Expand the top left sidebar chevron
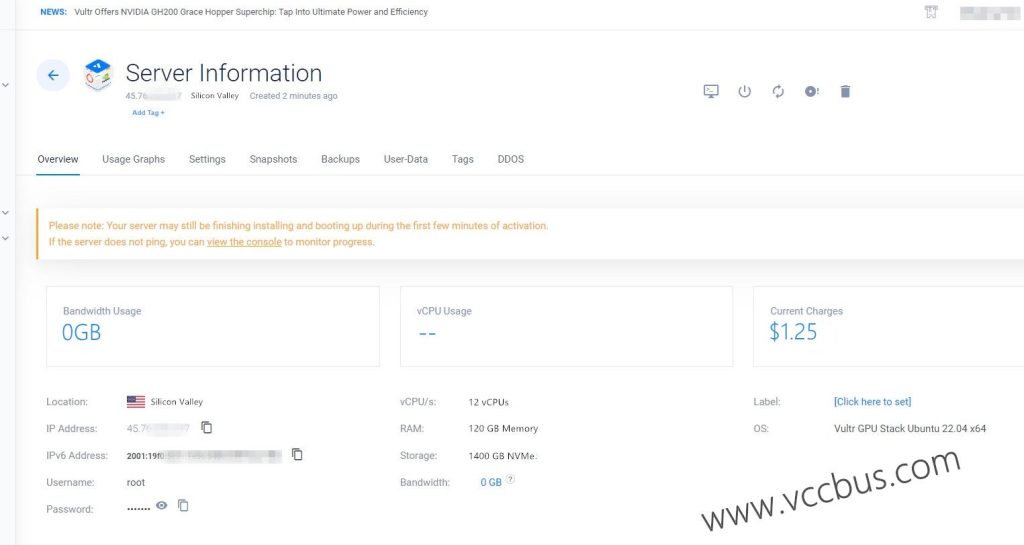Viewport: 1024px width, 545px height. click(6, 86)
